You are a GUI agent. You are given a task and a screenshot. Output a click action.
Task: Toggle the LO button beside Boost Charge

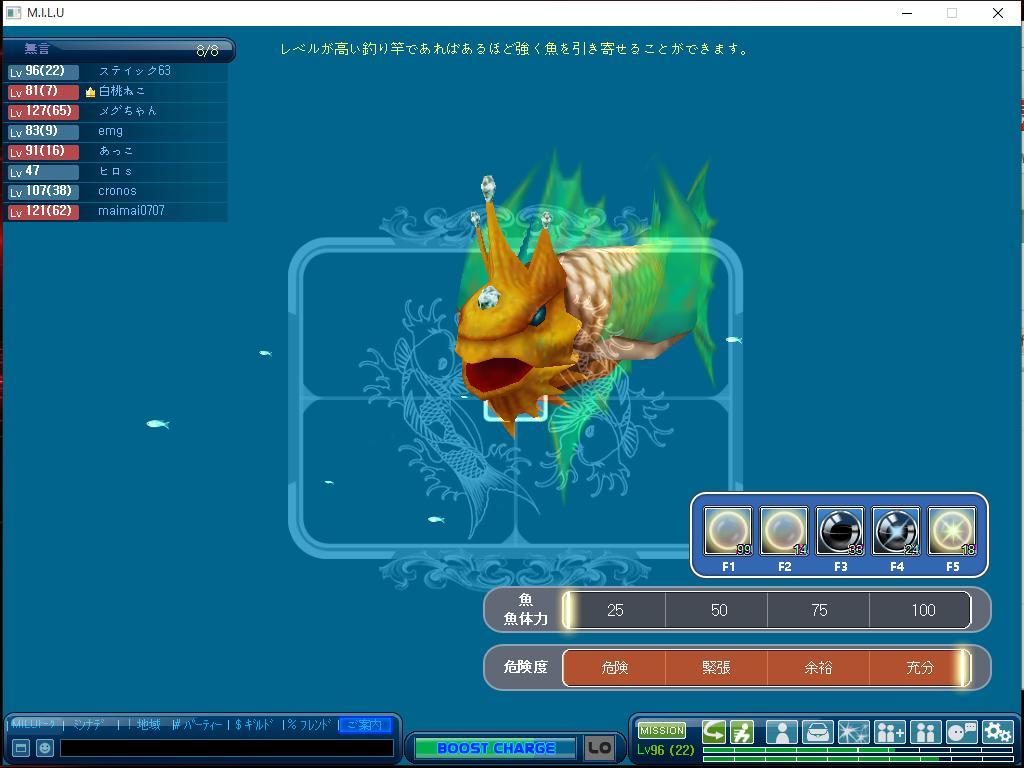(x=599, y=748)
